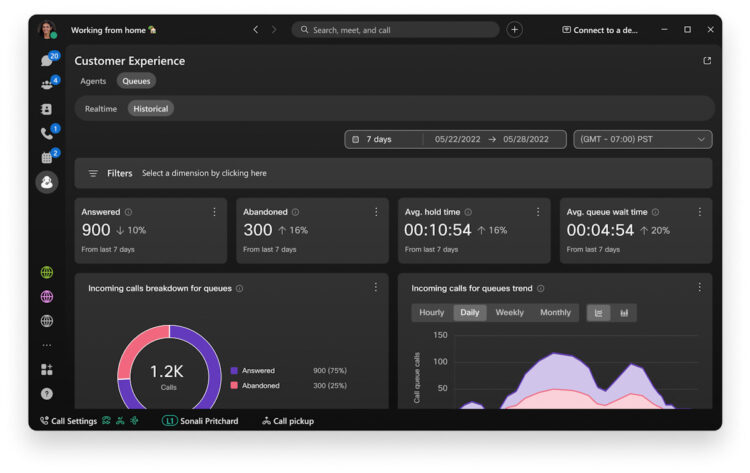This screenshot has width=750, height=473.
Task: Open the Meetings calendar icon
Action: pos(46,157)
